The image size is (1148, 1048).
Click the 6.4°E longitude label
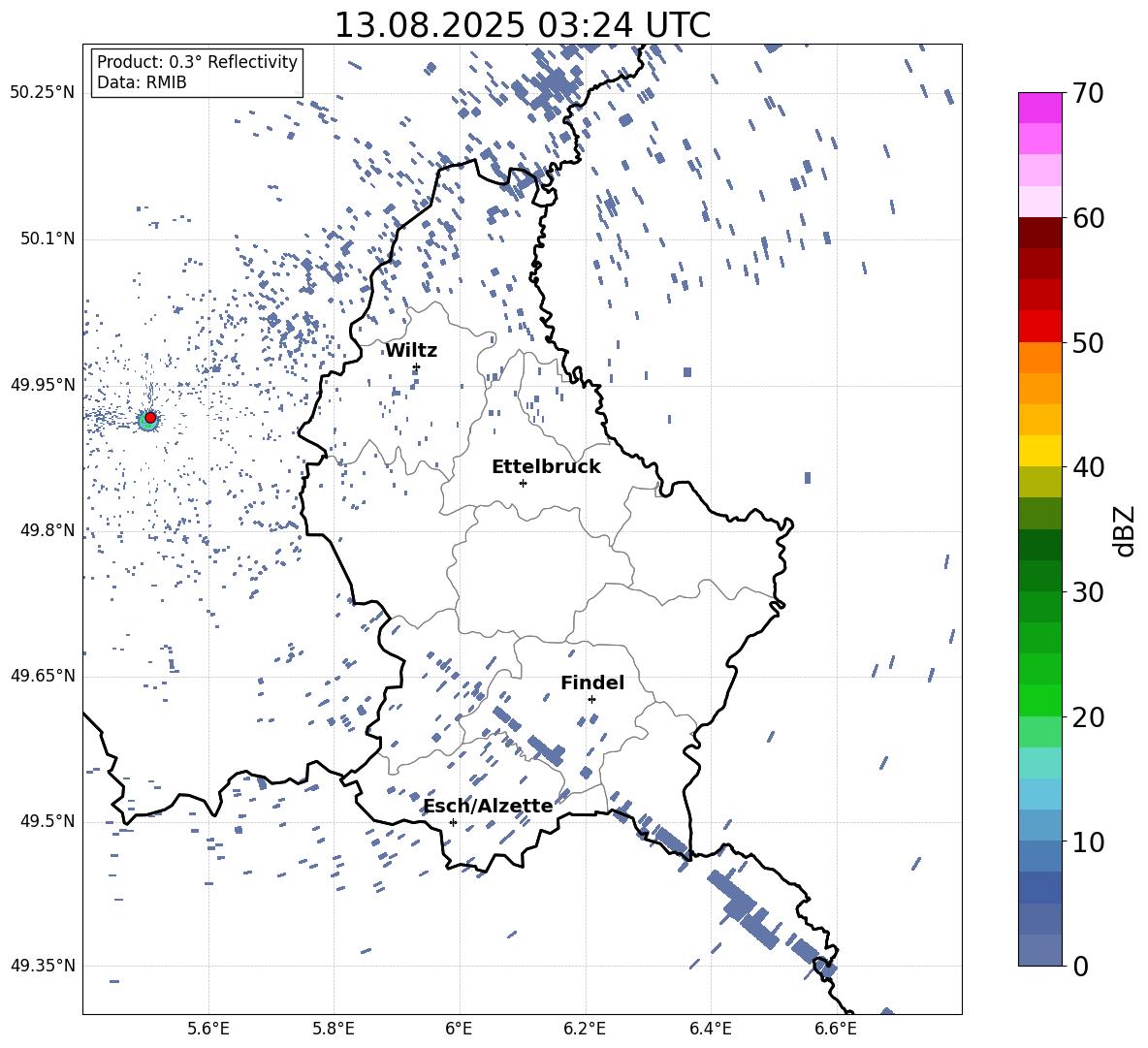(710, 1029)
